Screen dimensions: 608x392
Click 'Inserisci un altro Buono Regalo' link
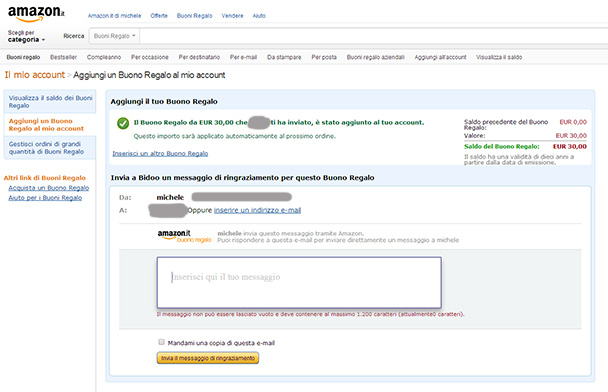click(x=160, y=154)
